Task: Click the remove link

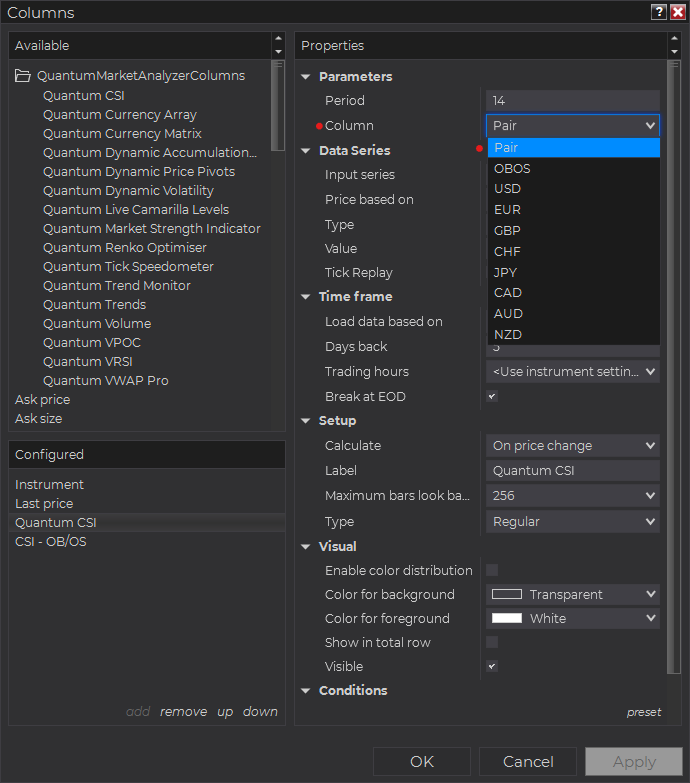Action: coord(183,712)
